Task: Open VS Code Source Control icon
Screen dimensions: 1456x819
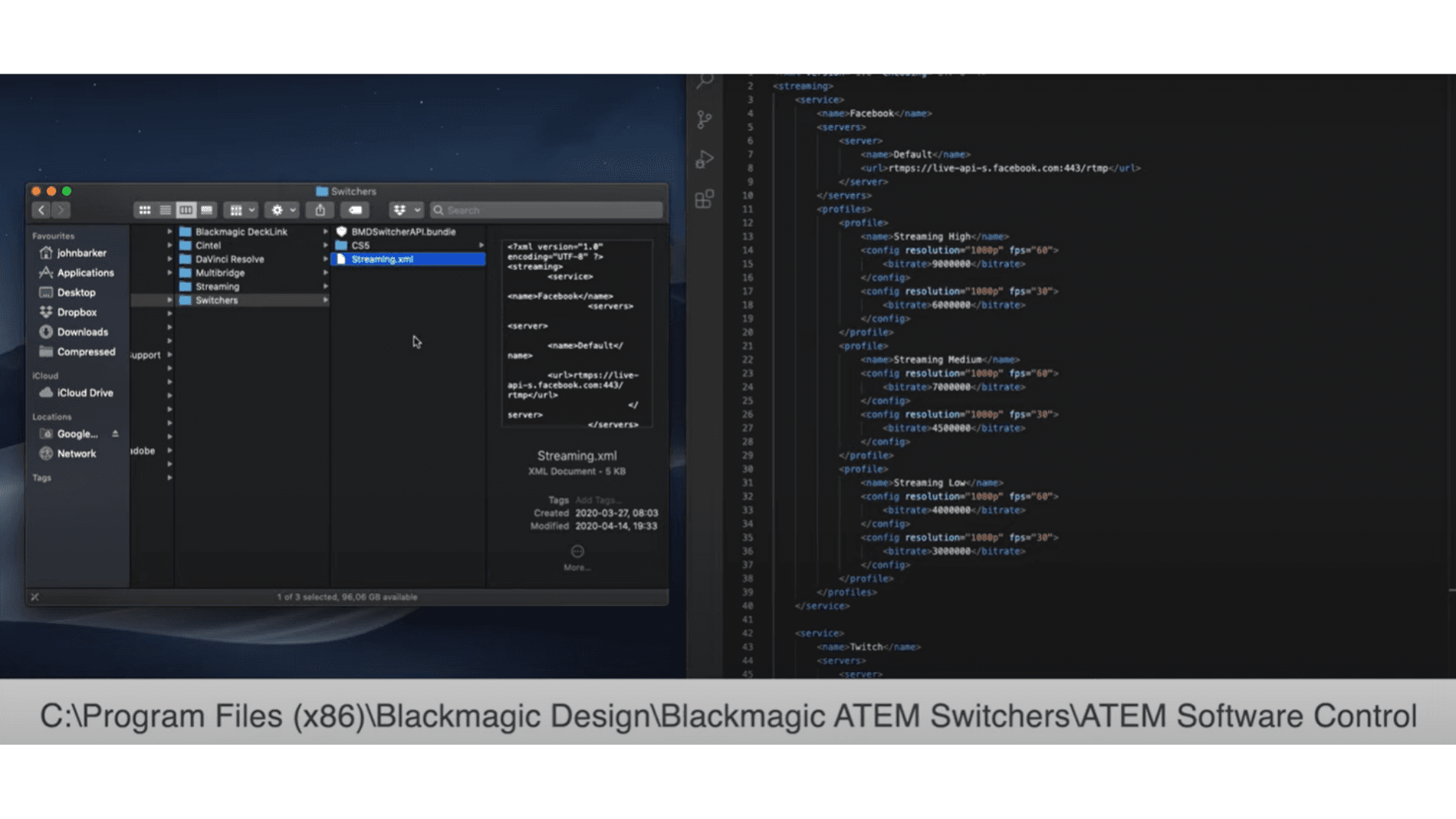Action: click(x=704, y=120)
